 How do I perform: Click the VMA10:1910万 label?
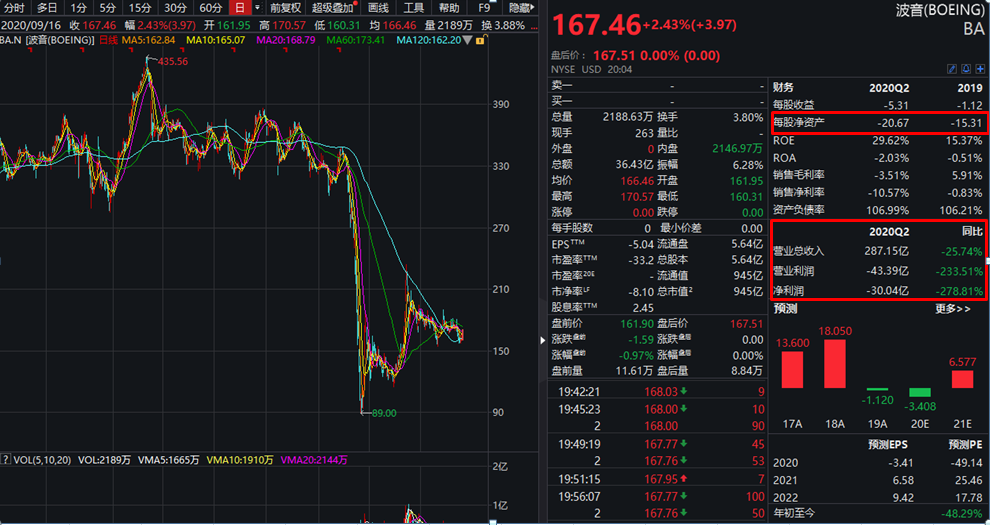241,460
